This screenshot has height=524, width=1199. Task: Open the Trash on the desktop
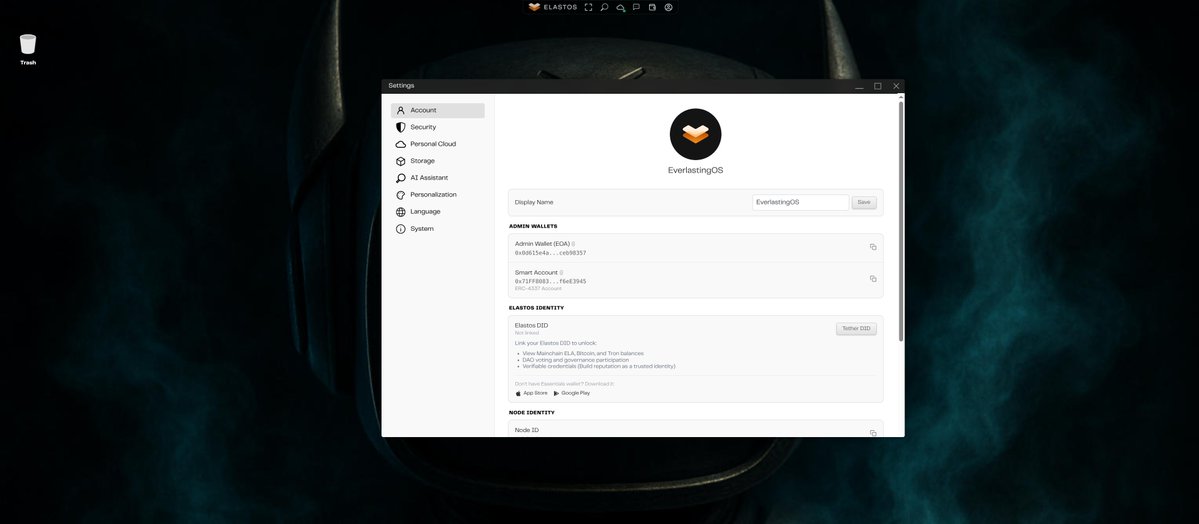[28, 49]
